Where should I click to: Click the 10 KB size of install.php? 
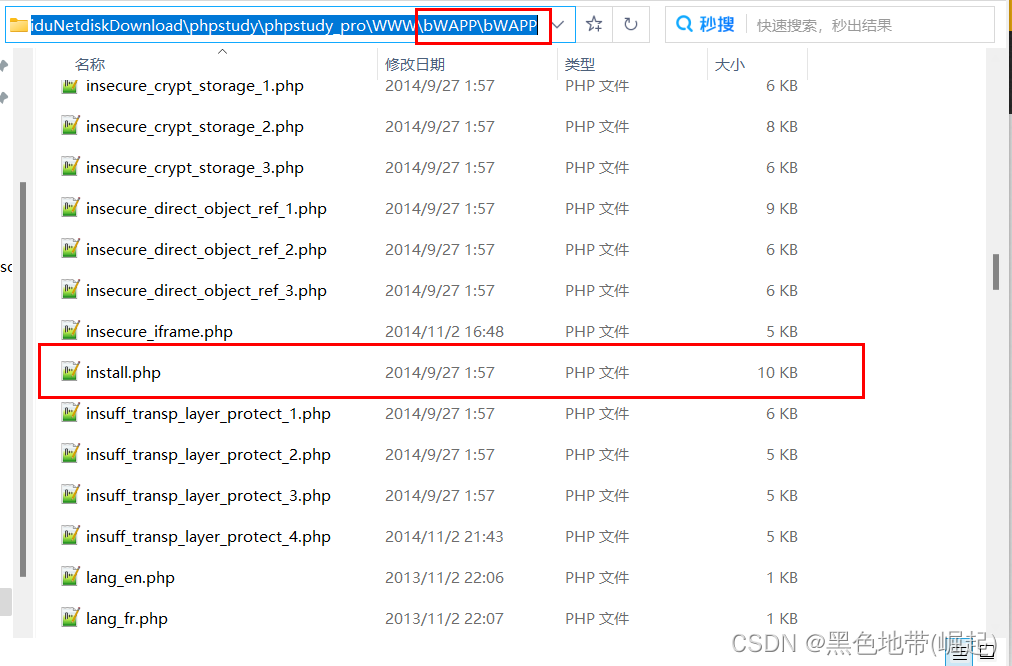tap(777, 373)
